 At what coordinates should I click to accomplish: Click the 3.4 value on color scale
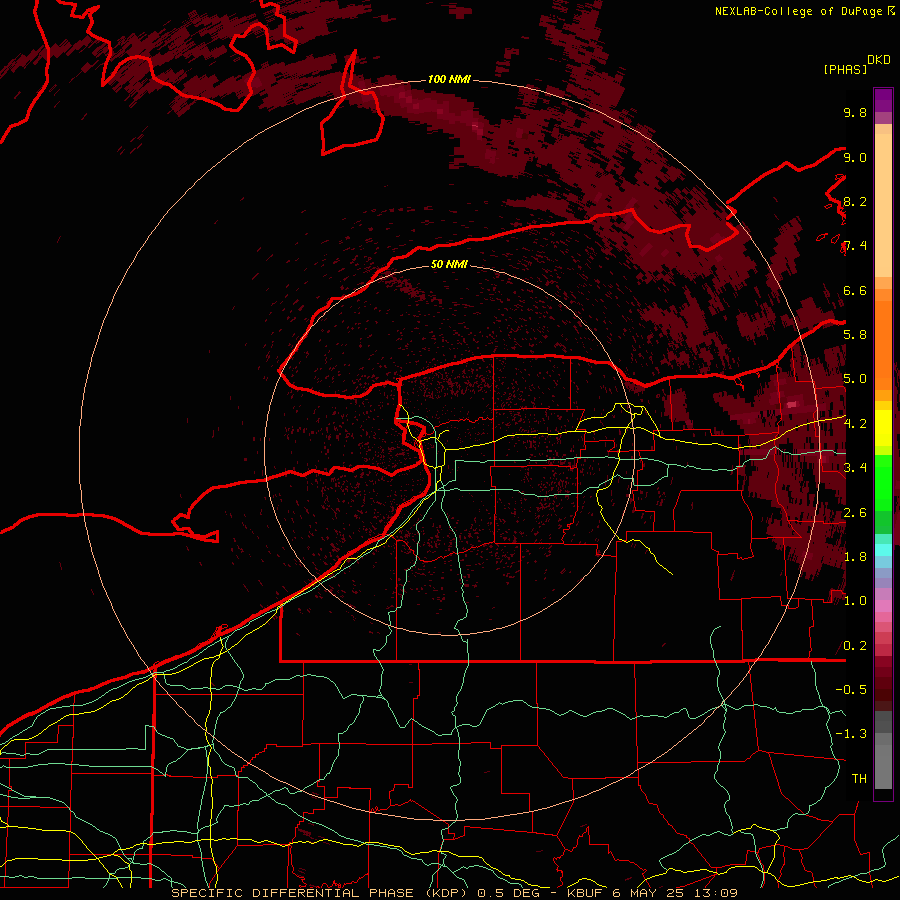click(855, 467)
